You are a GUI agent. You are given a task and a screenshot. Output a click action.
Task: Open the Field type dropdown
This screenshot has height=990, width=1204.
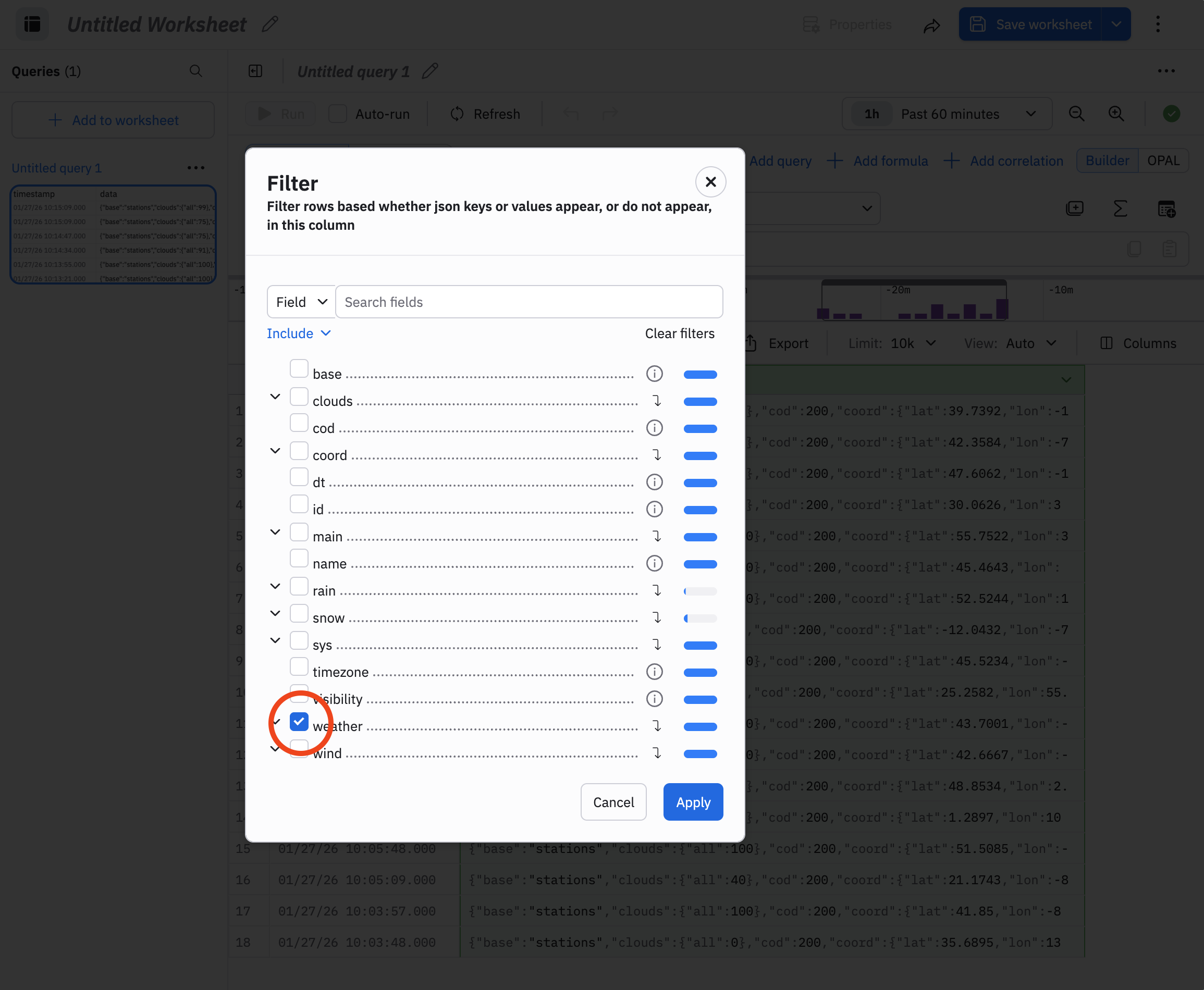pos(301,302)
